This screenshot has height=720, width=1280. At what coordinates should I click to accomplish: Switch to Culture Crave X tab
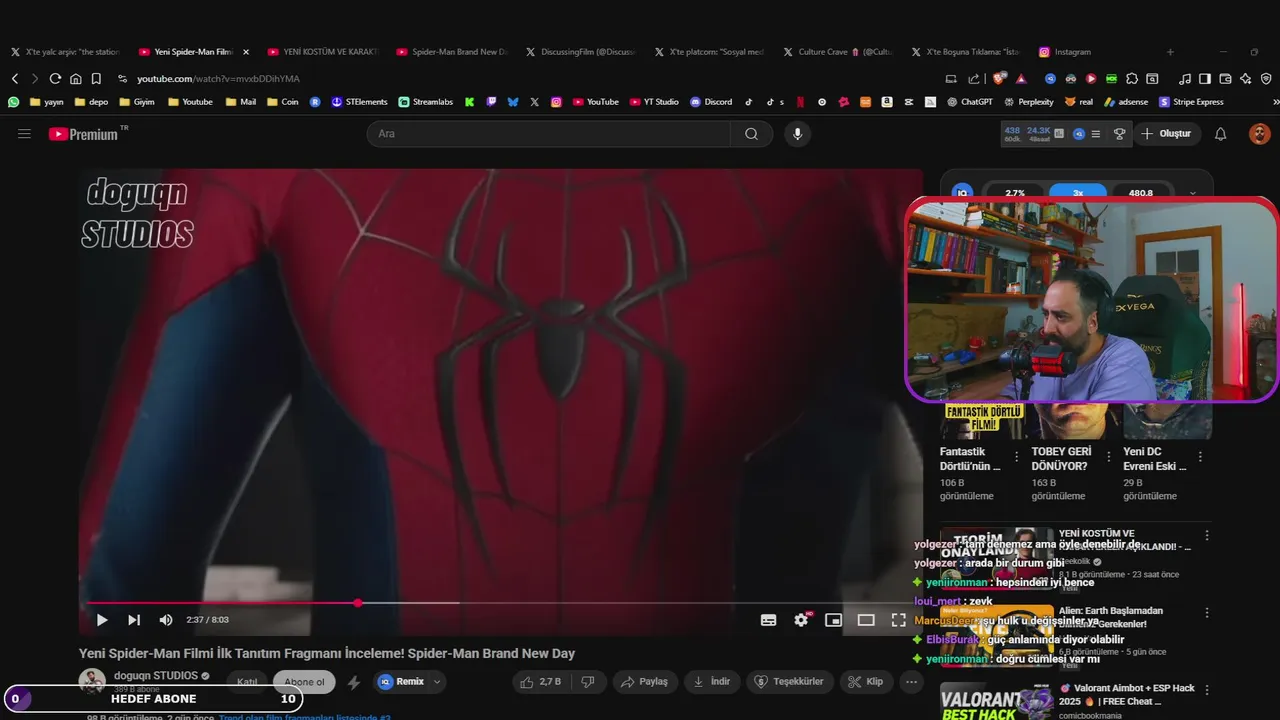838,51
